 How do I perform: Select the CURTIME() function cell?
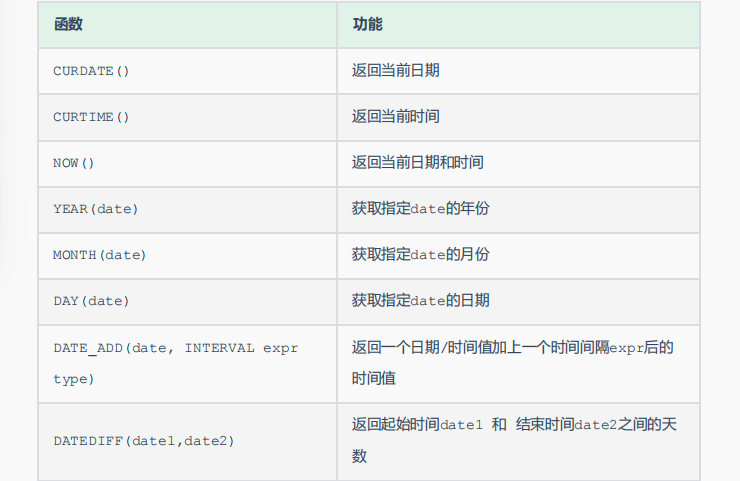[91, 117]
